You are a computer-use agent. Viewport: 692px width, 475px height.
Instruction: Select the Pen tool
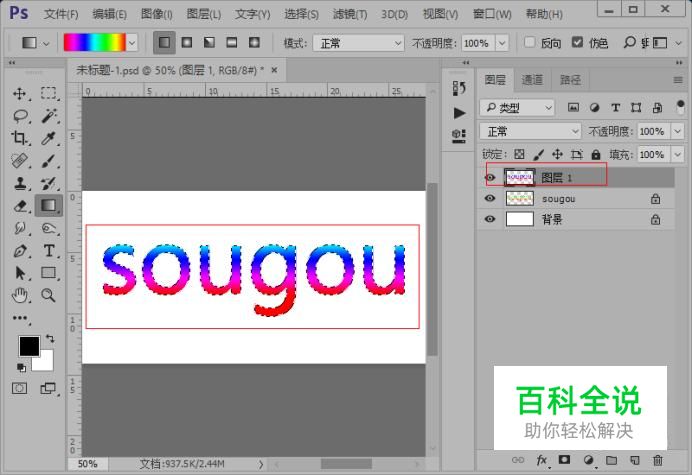pyautogui.click(x=19, y=251)
